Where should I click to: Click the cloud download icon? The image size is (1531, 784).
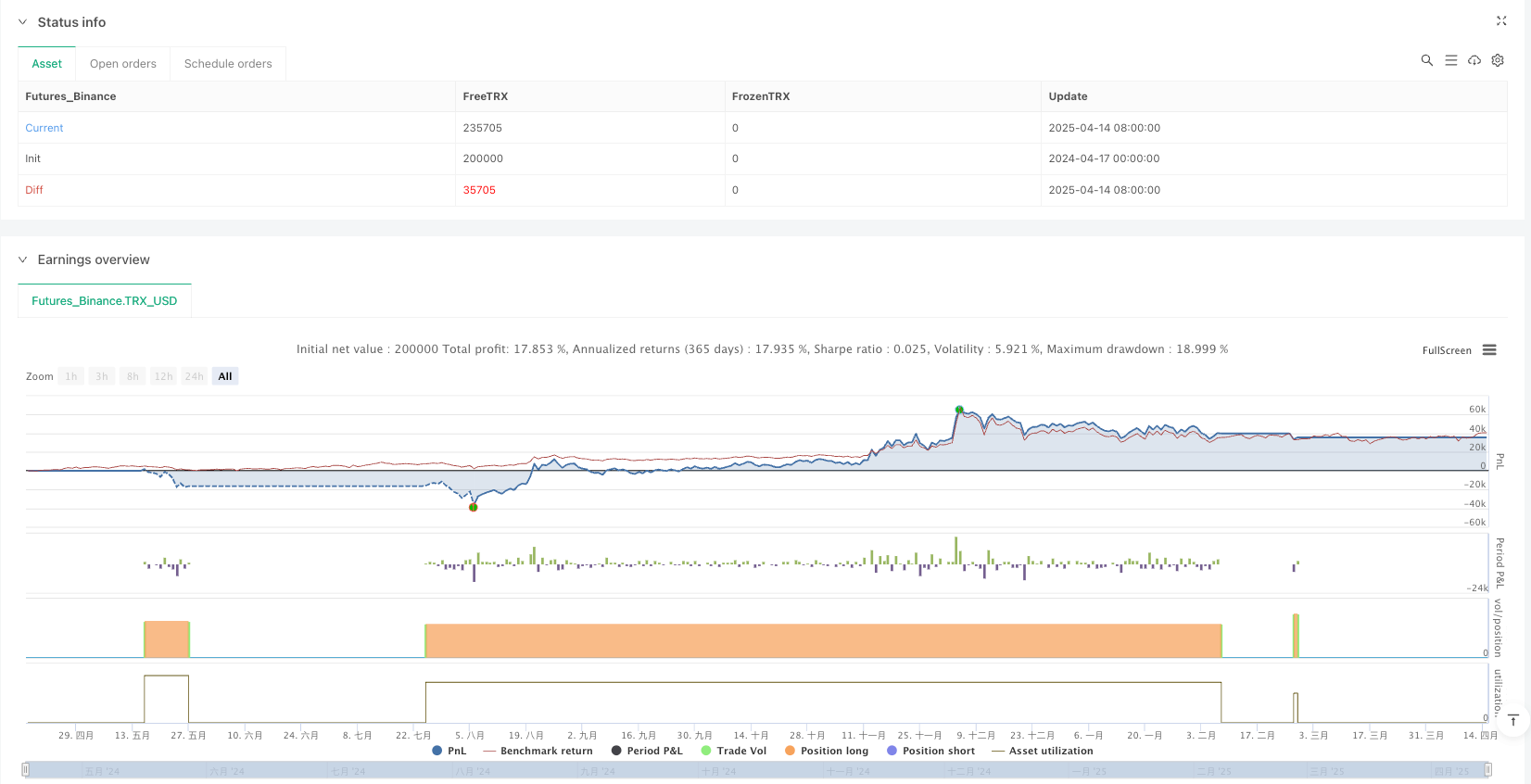(x=1474, y=60)
